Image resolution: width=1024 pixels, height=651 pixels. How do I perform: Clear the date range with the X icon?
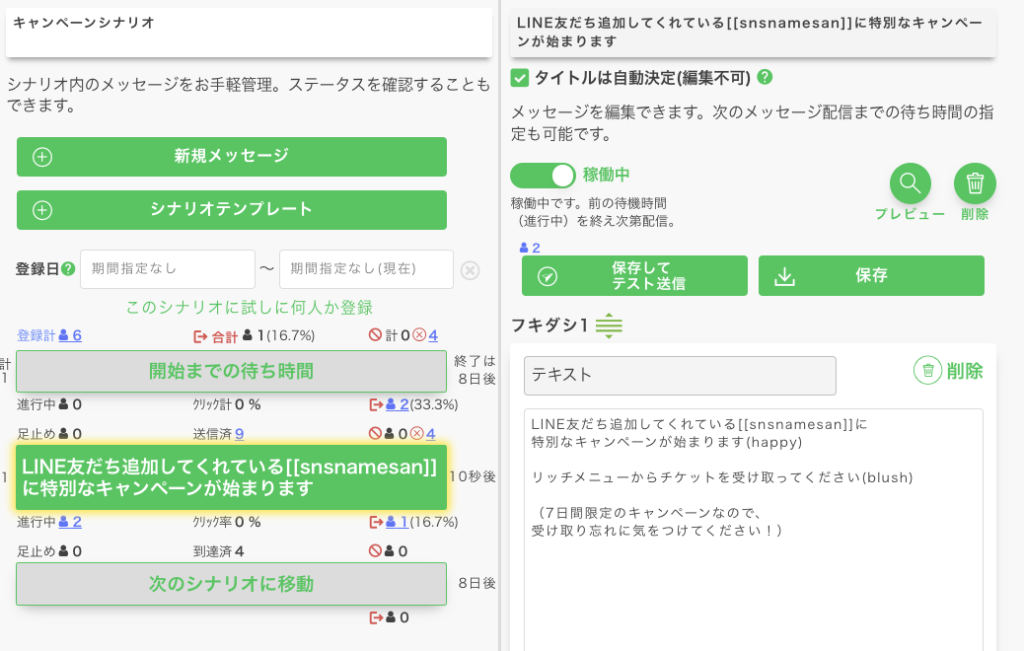(x=470, y=270)
